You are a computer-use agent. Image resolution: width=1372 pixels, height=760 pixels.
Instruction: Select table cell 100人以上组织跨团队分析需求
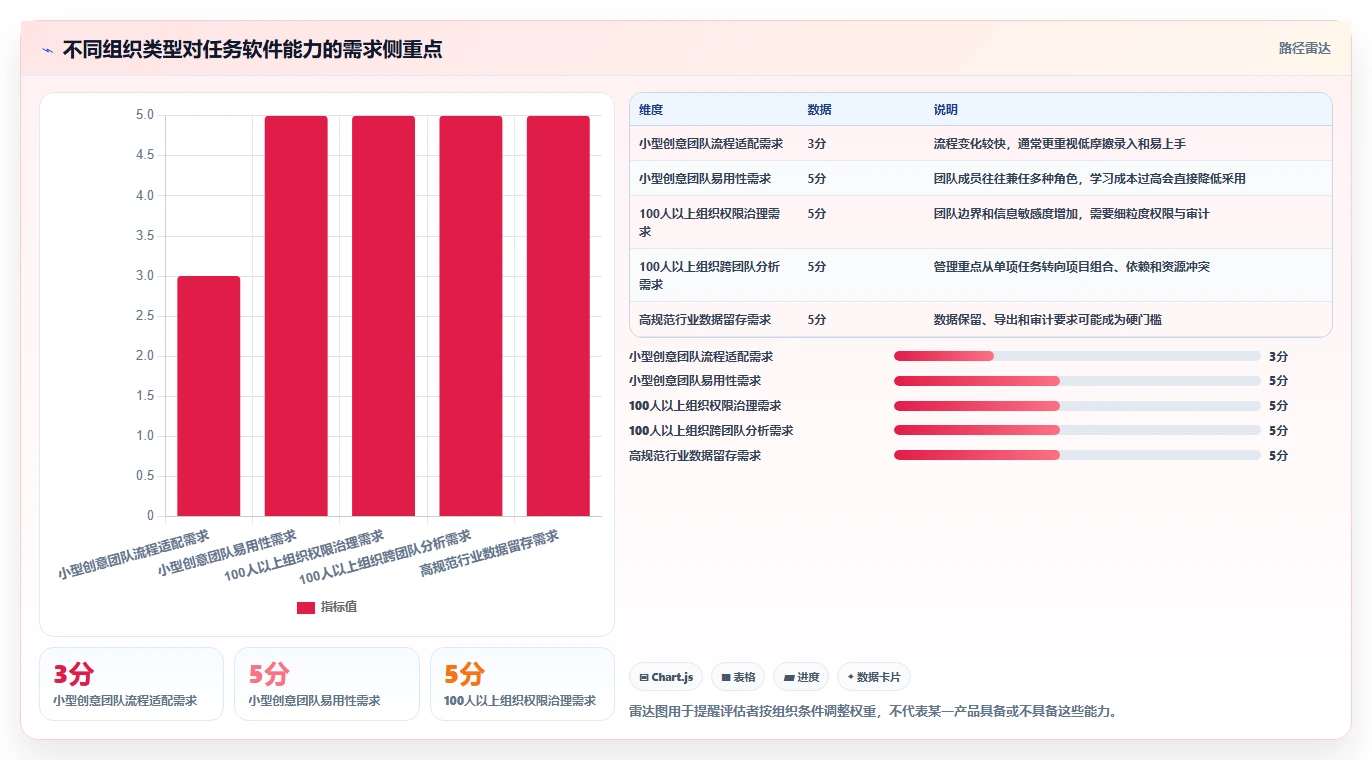[x=711, y=275]
